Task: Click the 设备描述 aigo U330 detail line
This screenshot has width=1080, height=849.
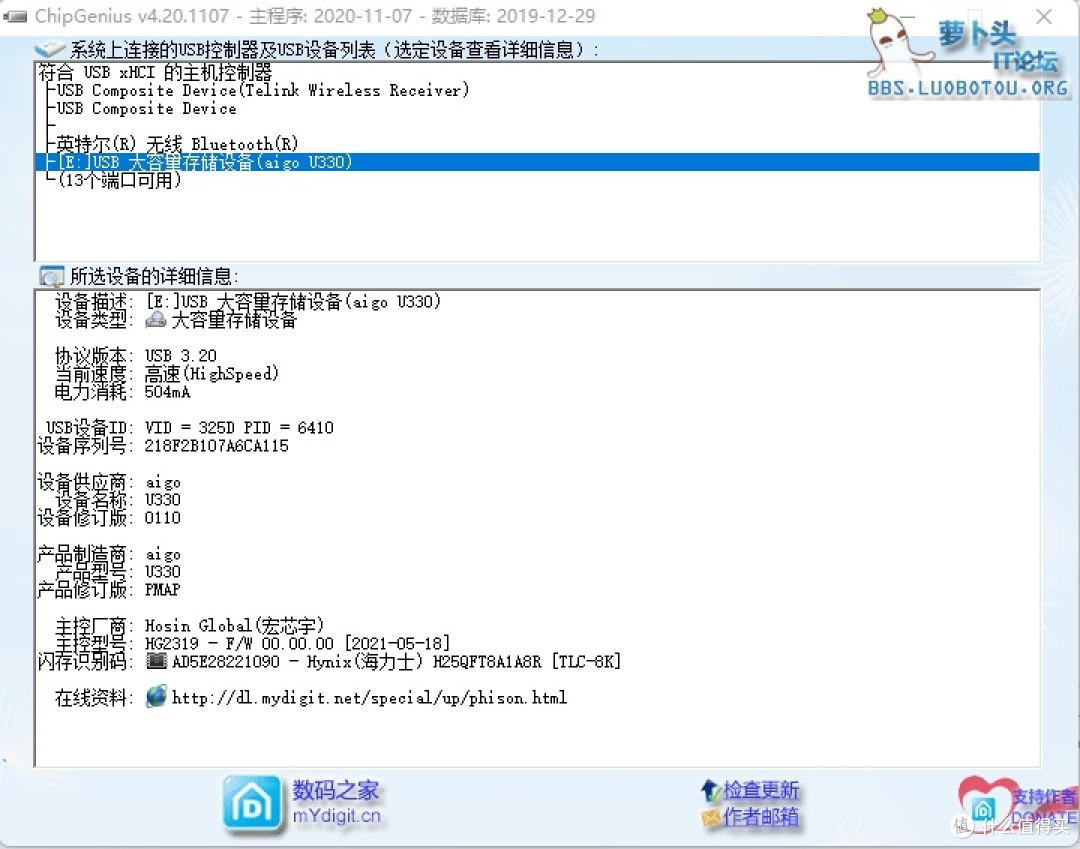Action: click(x=293, y=302)
